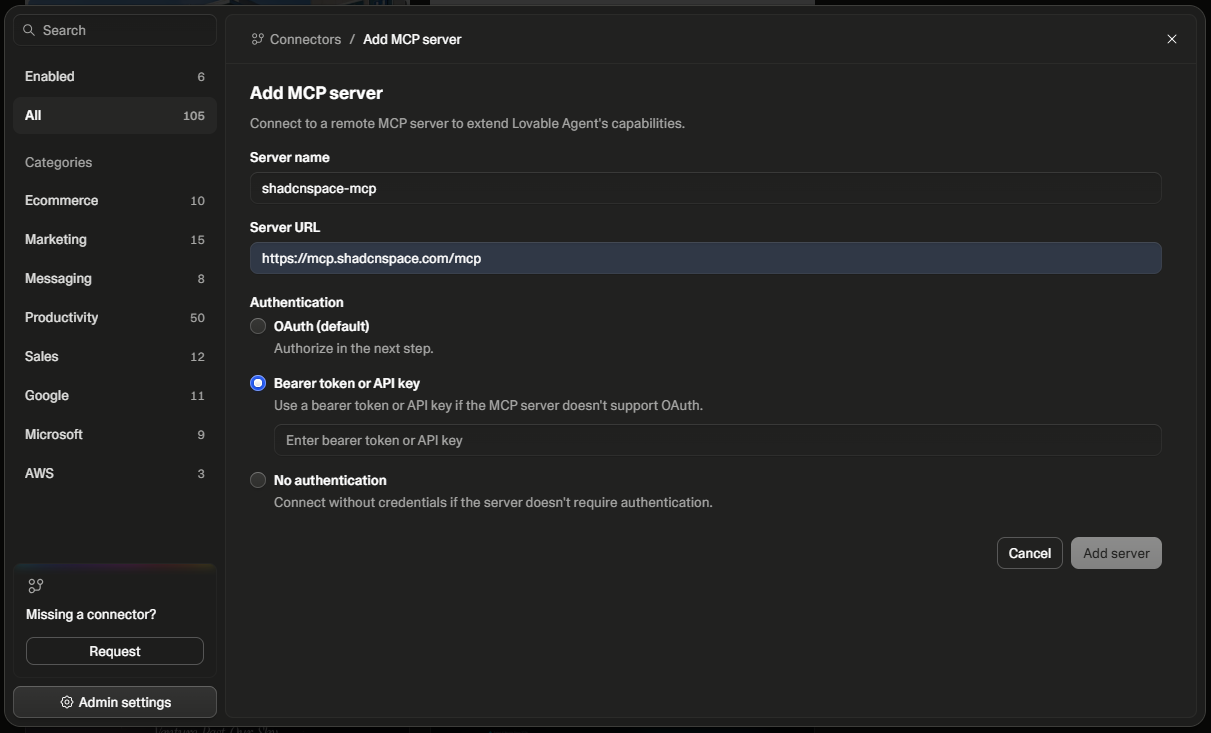Click the 'Missing a connector?' text
Screen dimensions: 1211x733
[91, 614]
